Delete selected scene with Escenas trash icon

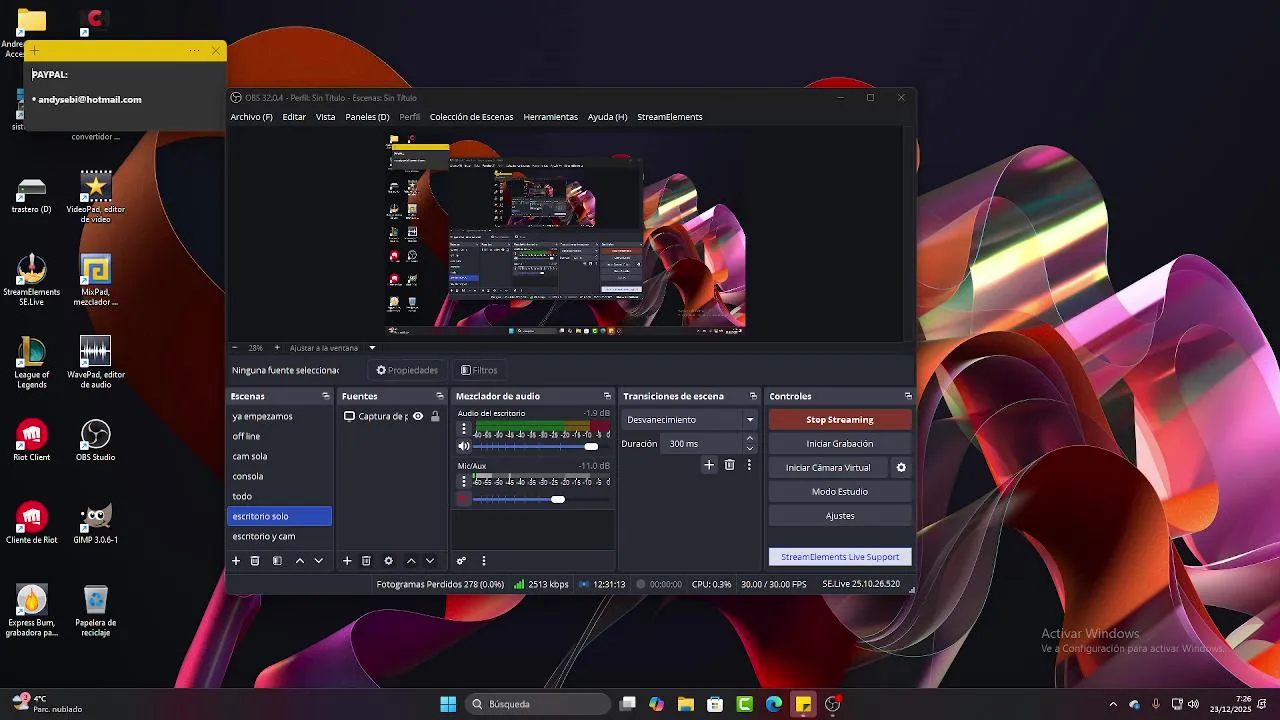pyautogui.click(x=255, y=561)
